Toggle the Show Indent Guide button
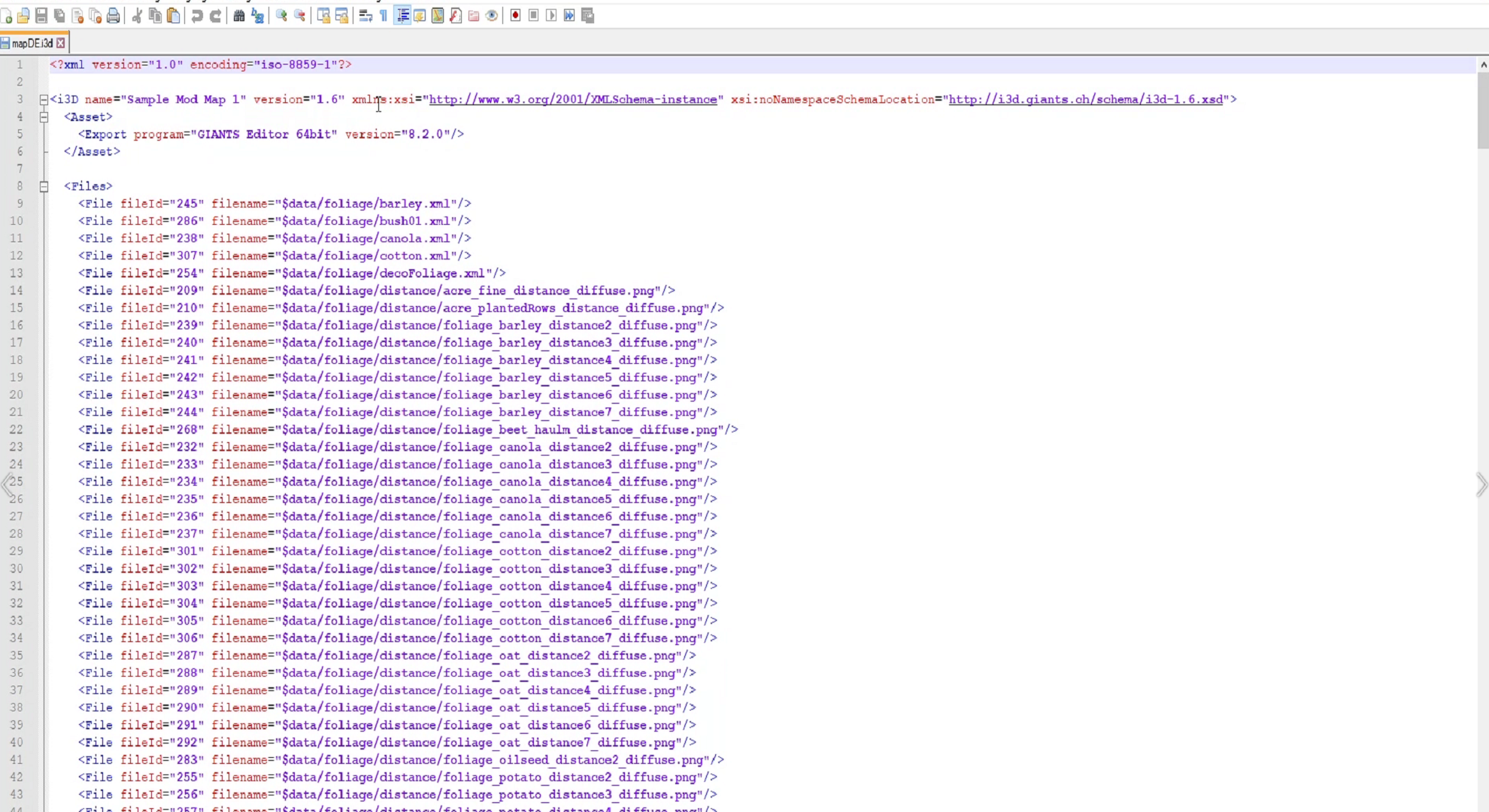This screenshot has width=1489, height=812. [402, 16]
